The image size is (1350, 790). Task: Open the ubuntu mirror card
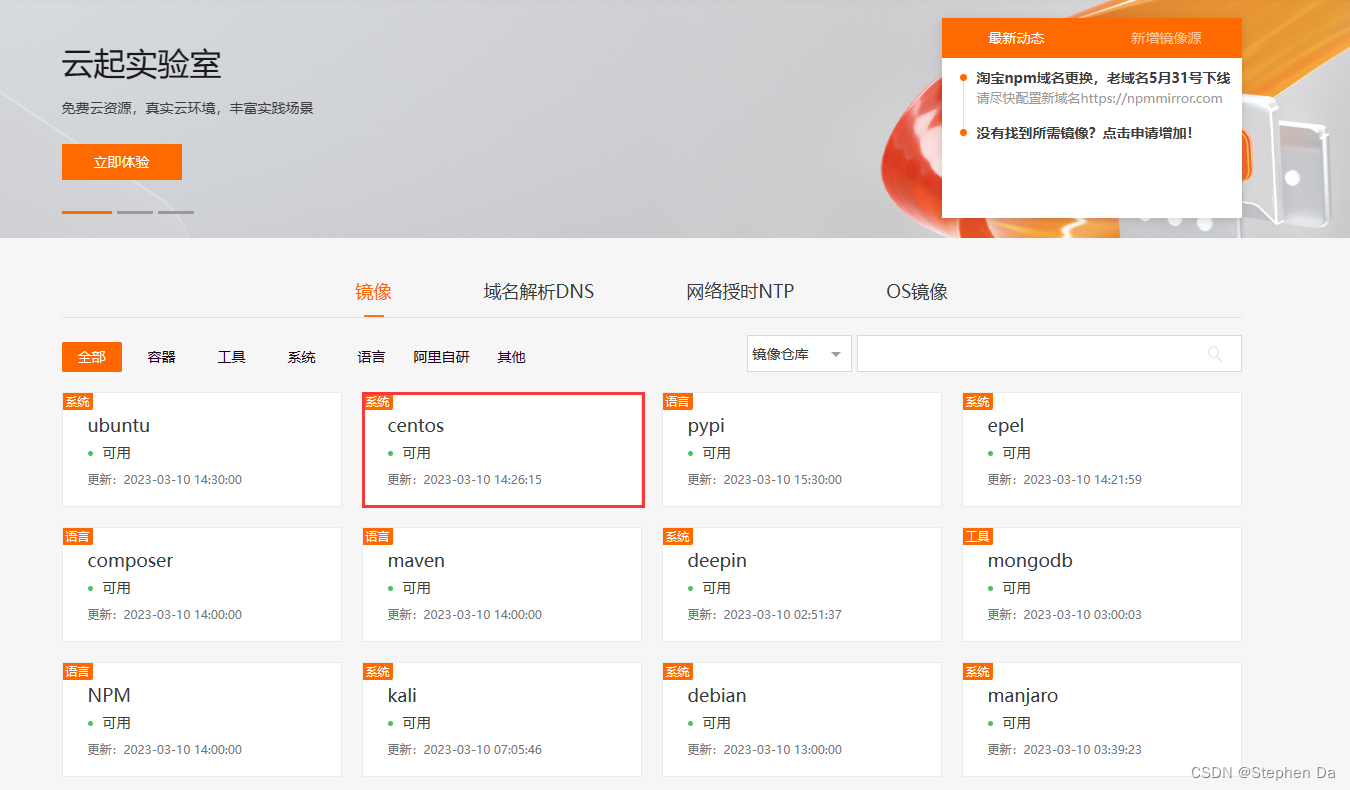(202, 449)
